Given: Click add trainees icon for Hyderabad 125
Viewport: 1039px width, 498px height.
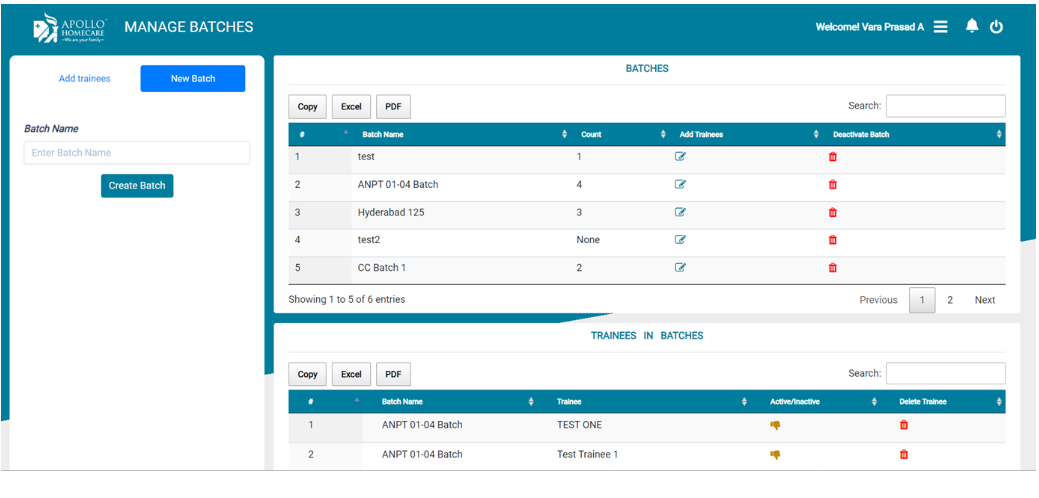Looking at the screenshot, I should click(680, 212).
